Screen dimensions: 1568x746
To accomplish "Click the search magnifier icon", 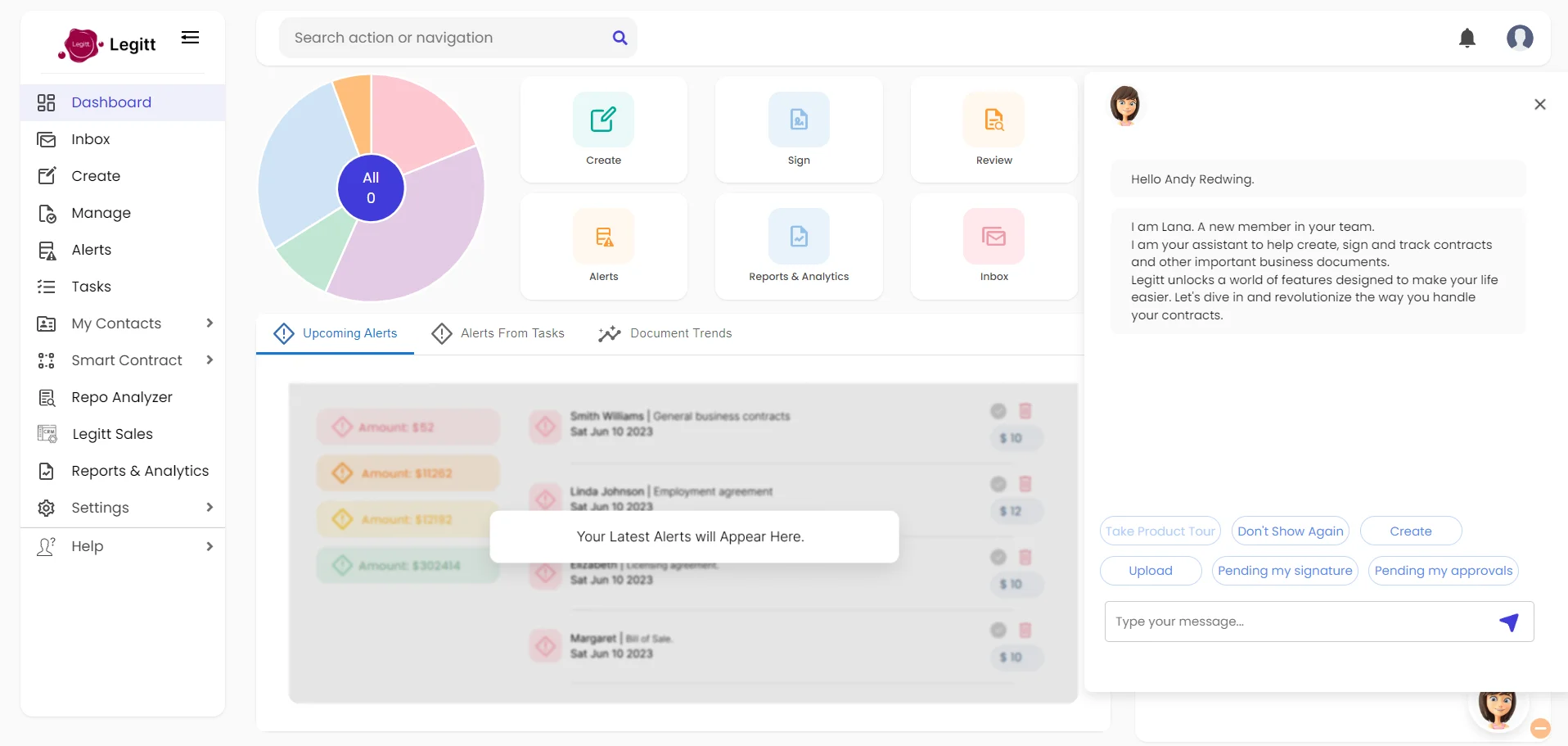I will (620, 38).
